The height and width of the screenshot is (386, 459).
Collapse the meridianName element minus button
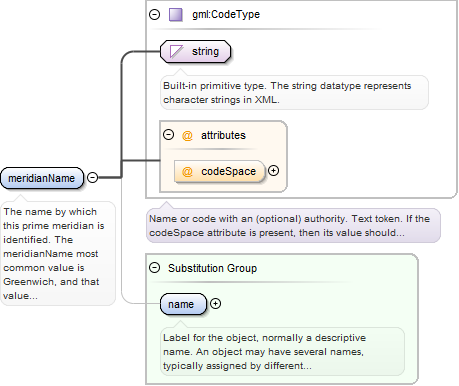(93, 177)
